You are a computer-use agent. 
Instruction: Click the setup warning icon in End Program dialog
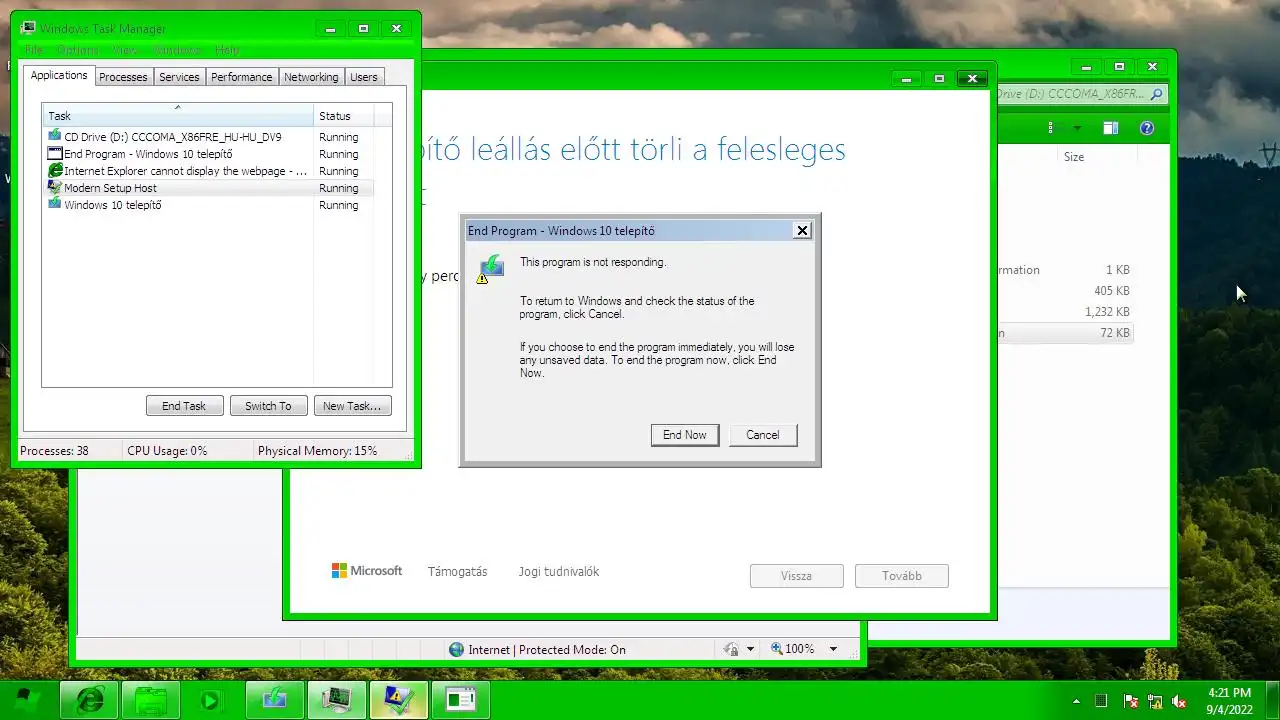pos(490,269)
